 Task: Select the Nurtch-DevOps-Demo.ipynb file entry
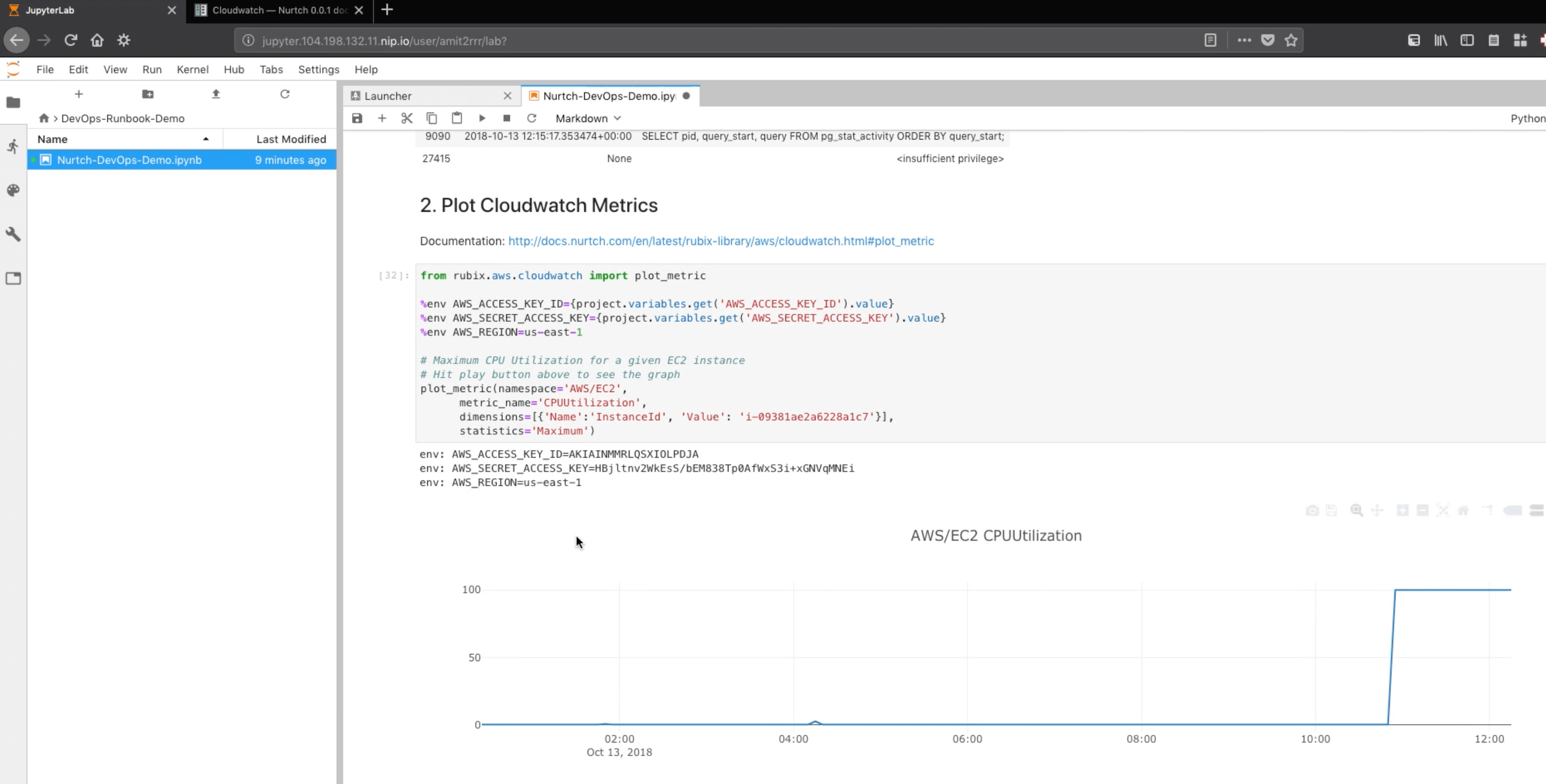click(130, 159)
